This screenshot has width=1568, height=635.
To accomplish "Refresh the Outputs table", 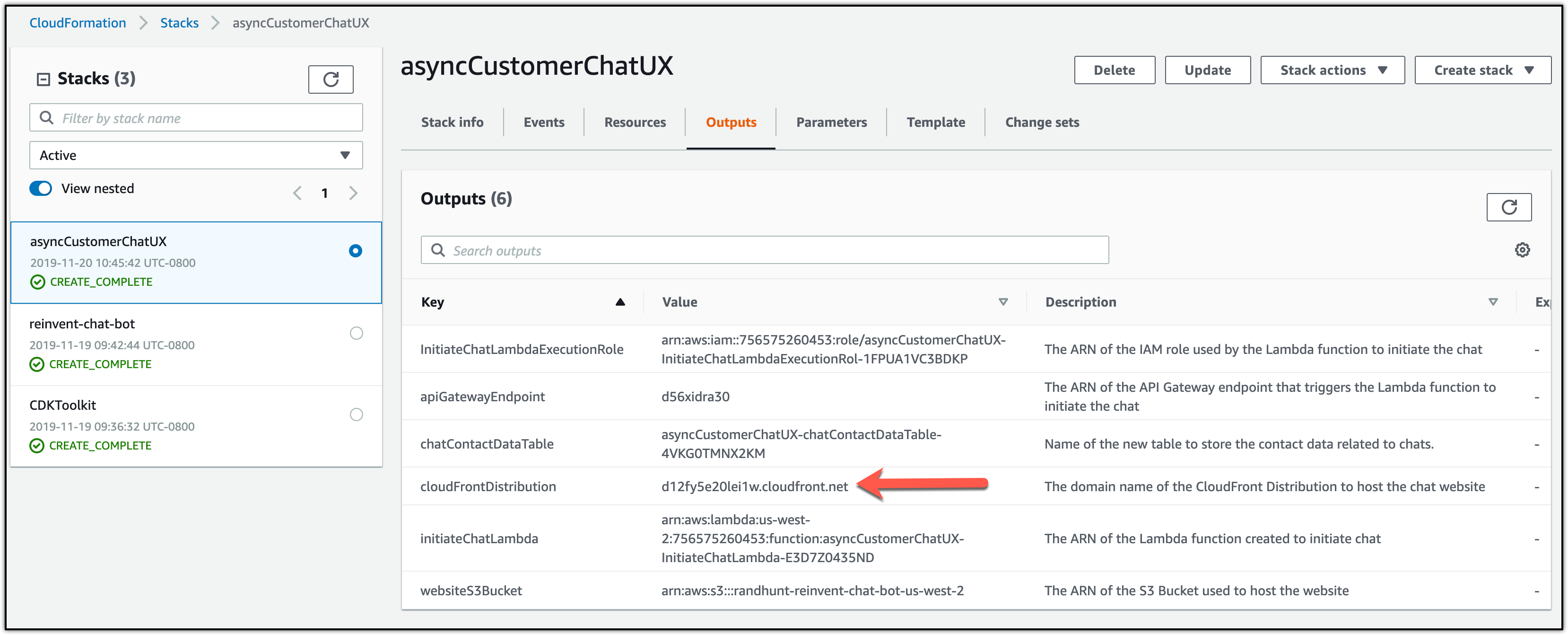I will click(x=1508, y=208).
